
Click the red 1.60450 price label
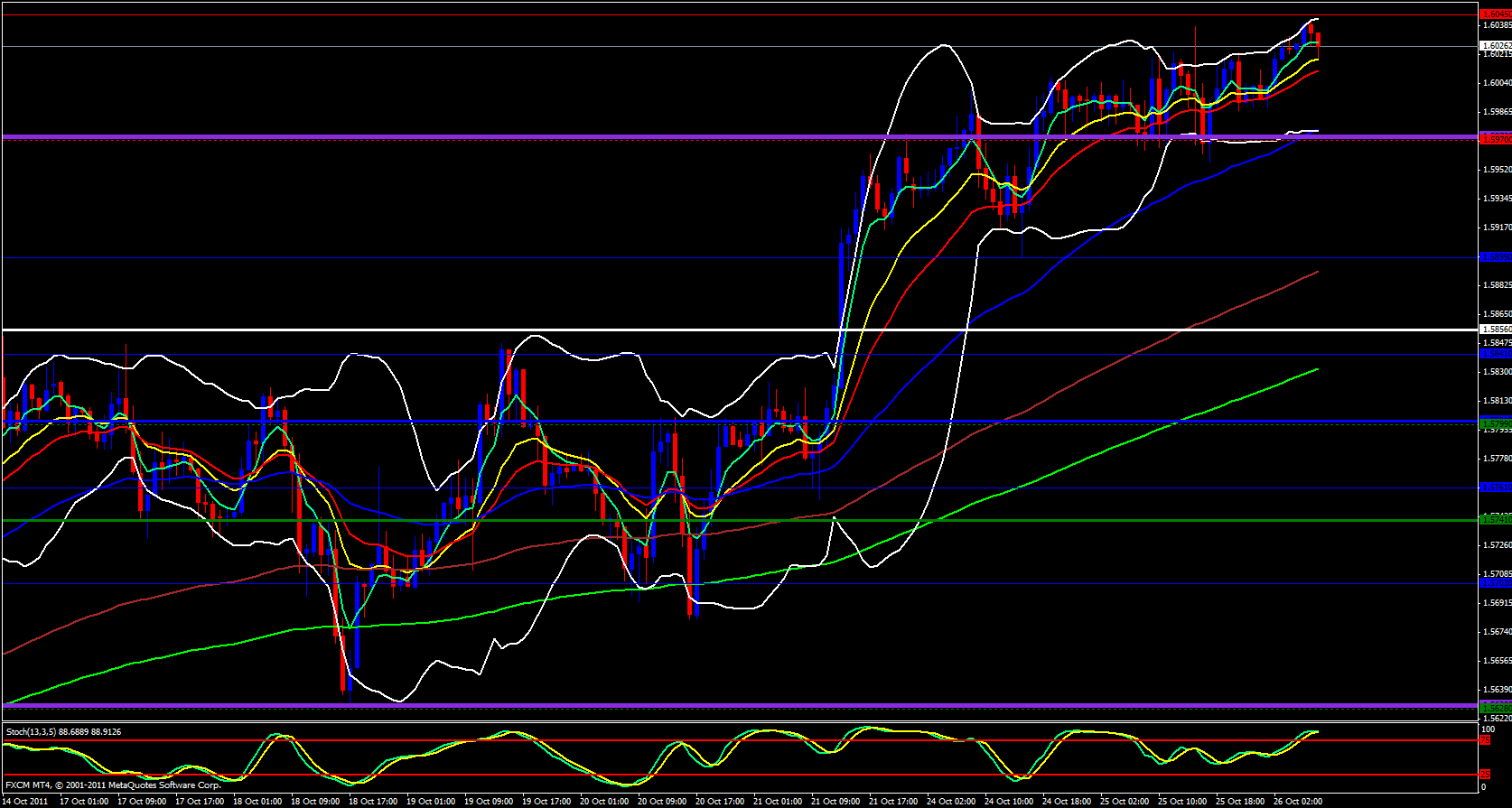pos(1495,14)
